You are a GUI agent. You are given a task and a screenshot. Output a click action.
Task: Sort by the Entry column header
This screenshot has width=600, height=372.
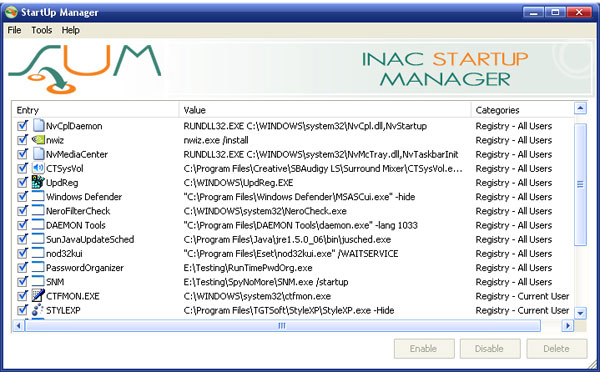[x=96, y=110]
